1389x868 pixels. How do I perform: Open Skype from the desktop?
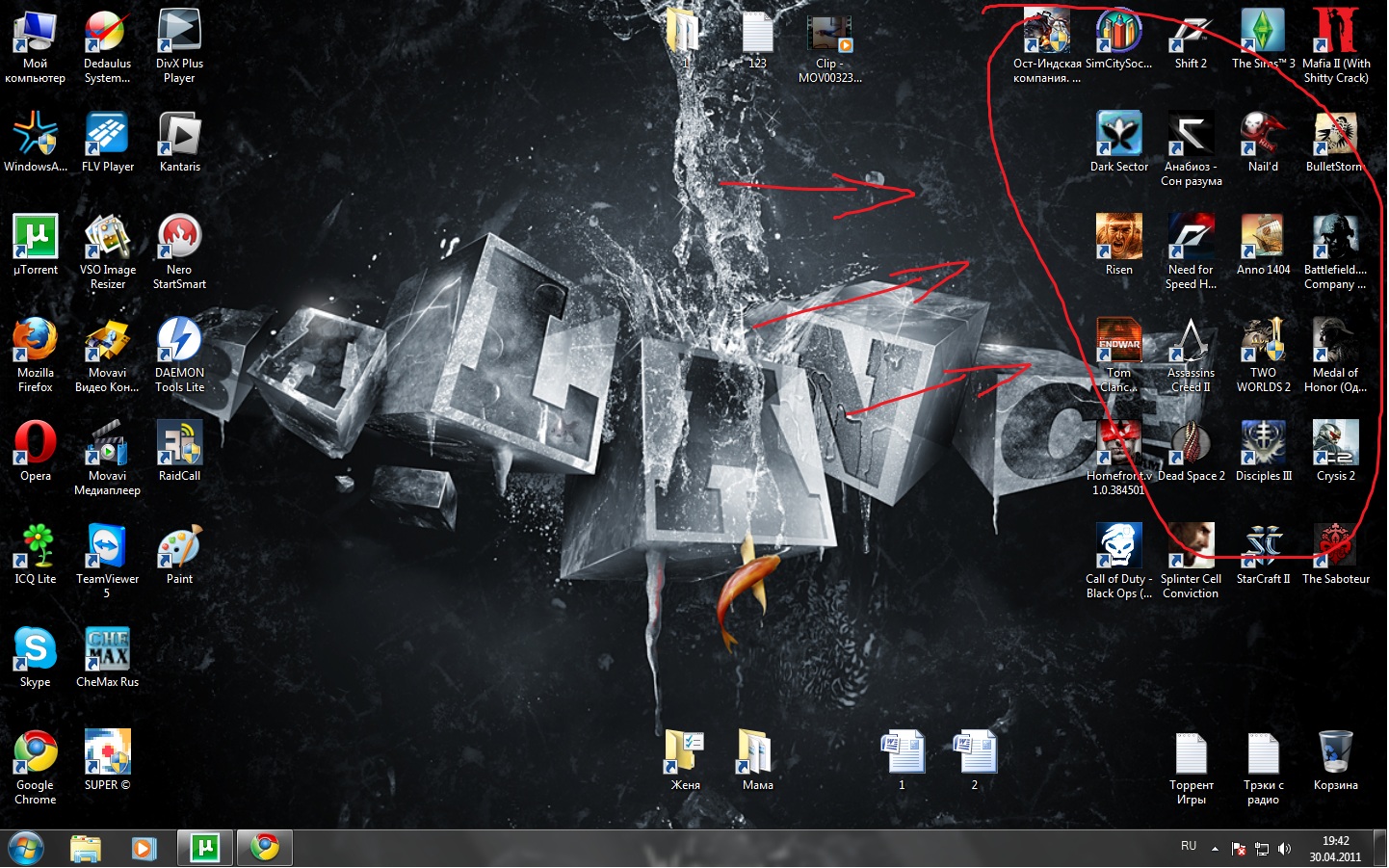click(x=36, y=658)
